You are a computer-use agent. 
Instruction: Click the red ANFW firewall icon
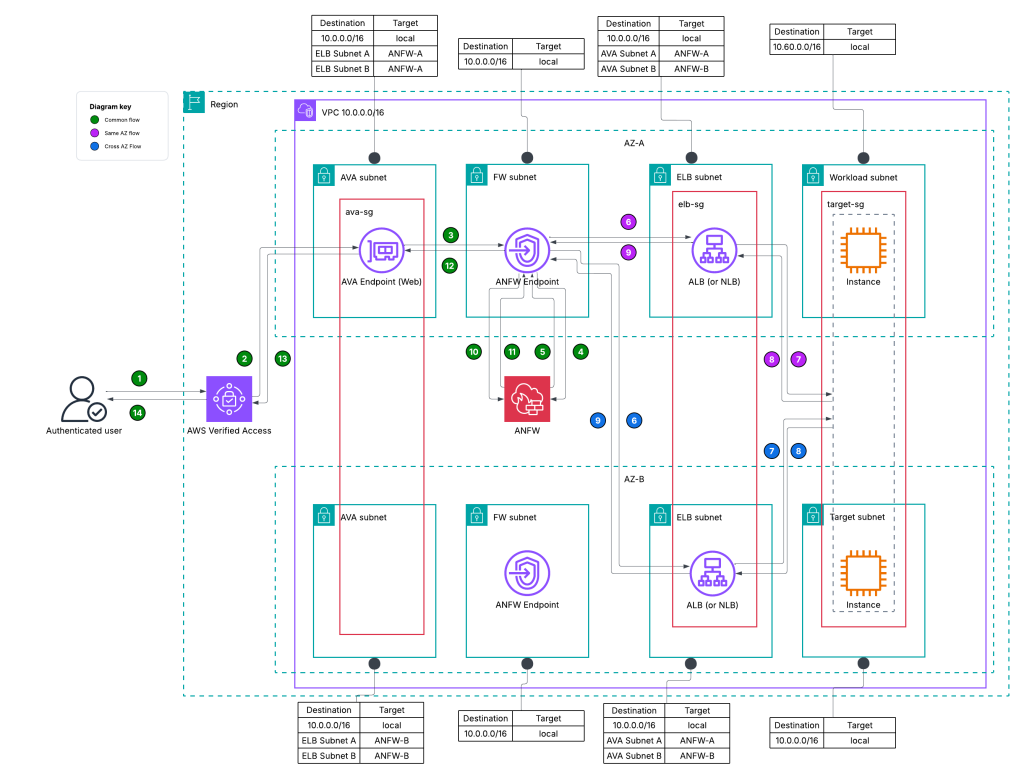click(x=527, y=399)
